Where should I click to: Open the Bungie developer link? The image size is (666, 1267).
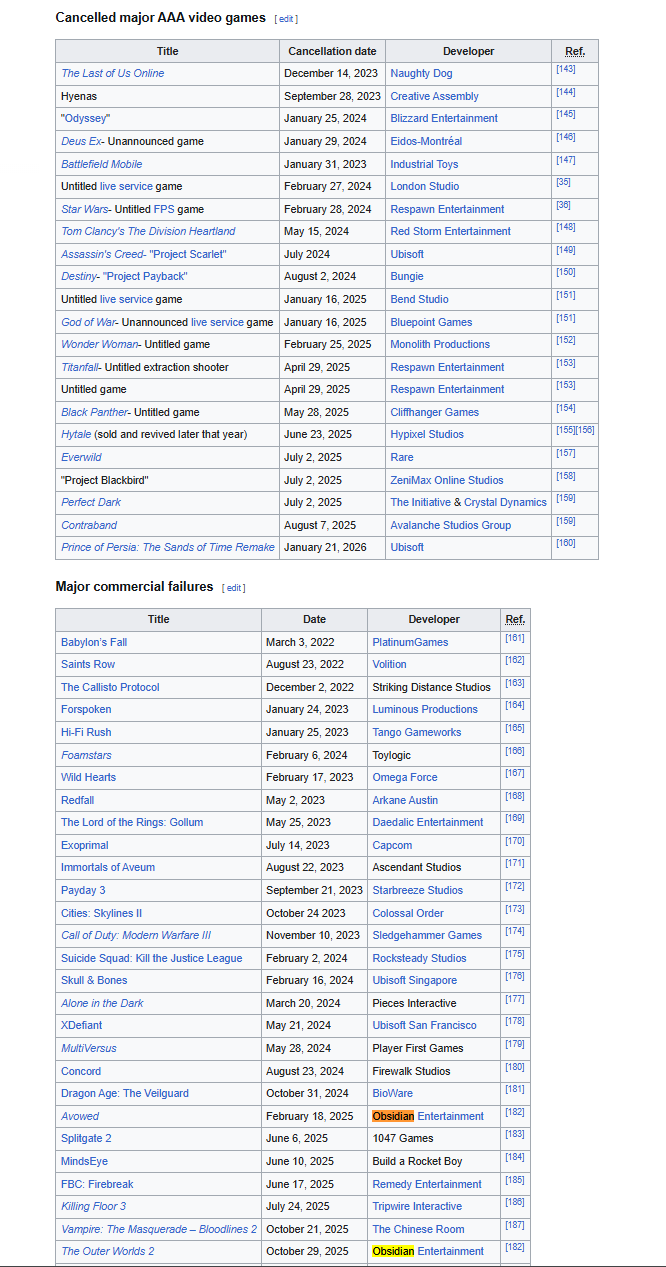tap(407, 276)
